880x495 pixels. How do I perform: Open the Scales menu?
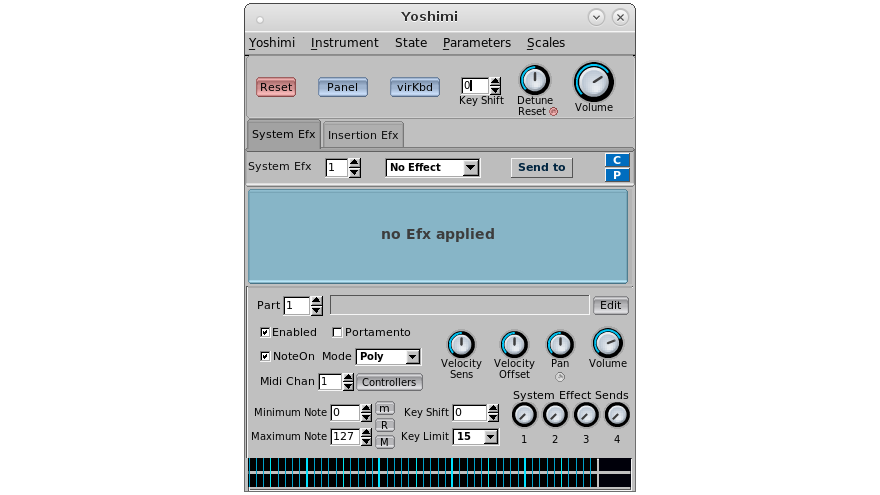pos(546,43)
